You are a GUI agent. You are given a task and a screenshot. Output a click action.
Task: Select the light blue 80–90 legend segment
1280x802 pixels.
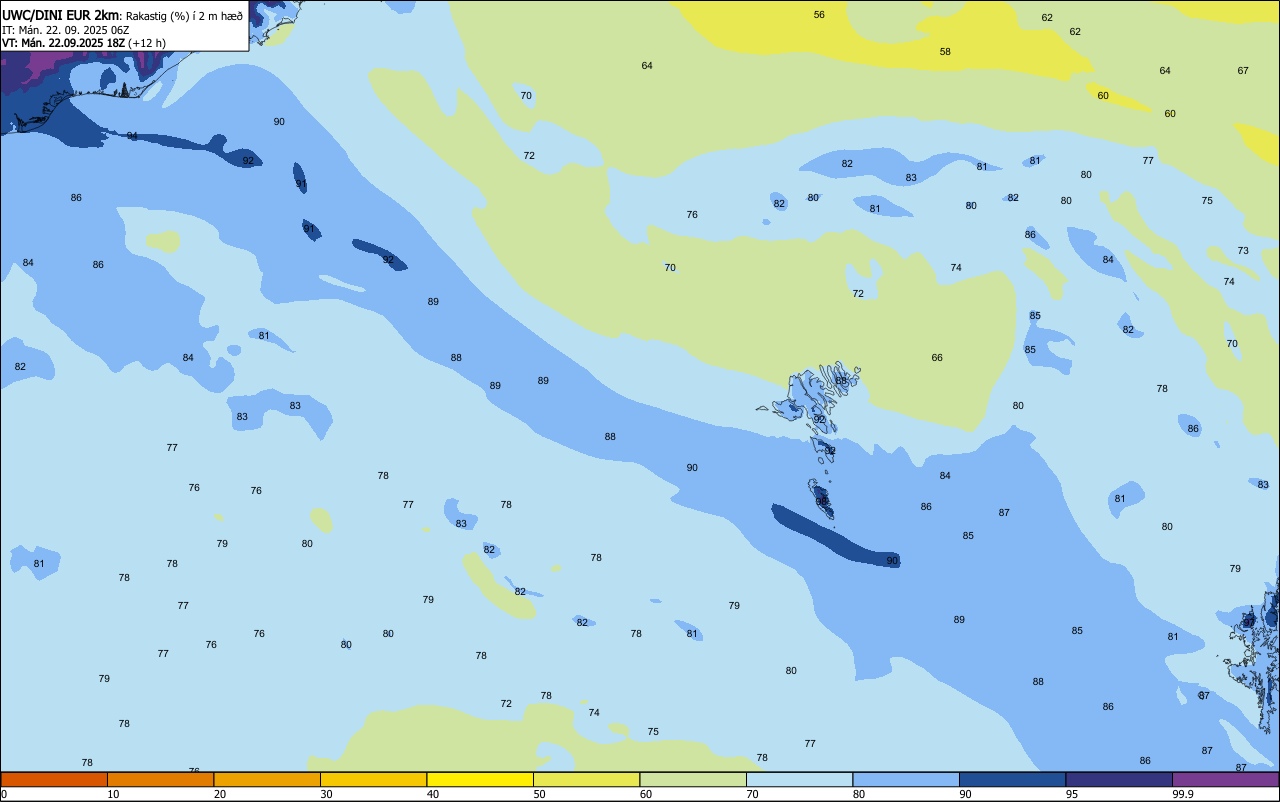coord(906,779)
